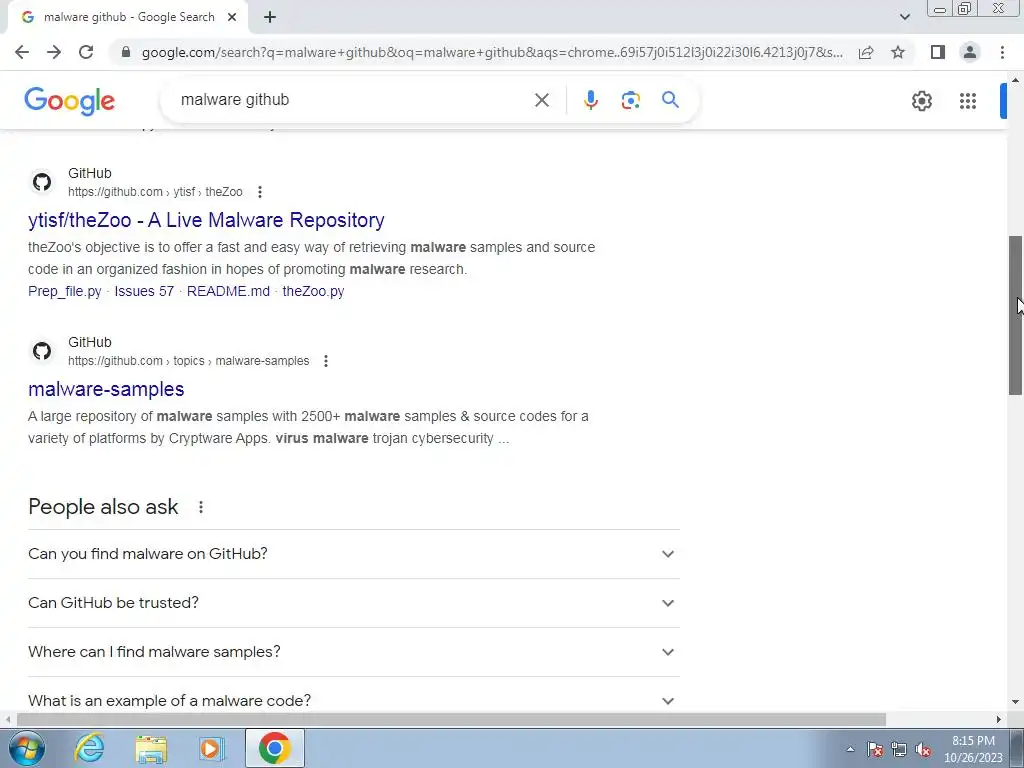The image size is (1024, 768).
Task: Launch Internet Explorer from the taskbar
Action: (89, 748)
